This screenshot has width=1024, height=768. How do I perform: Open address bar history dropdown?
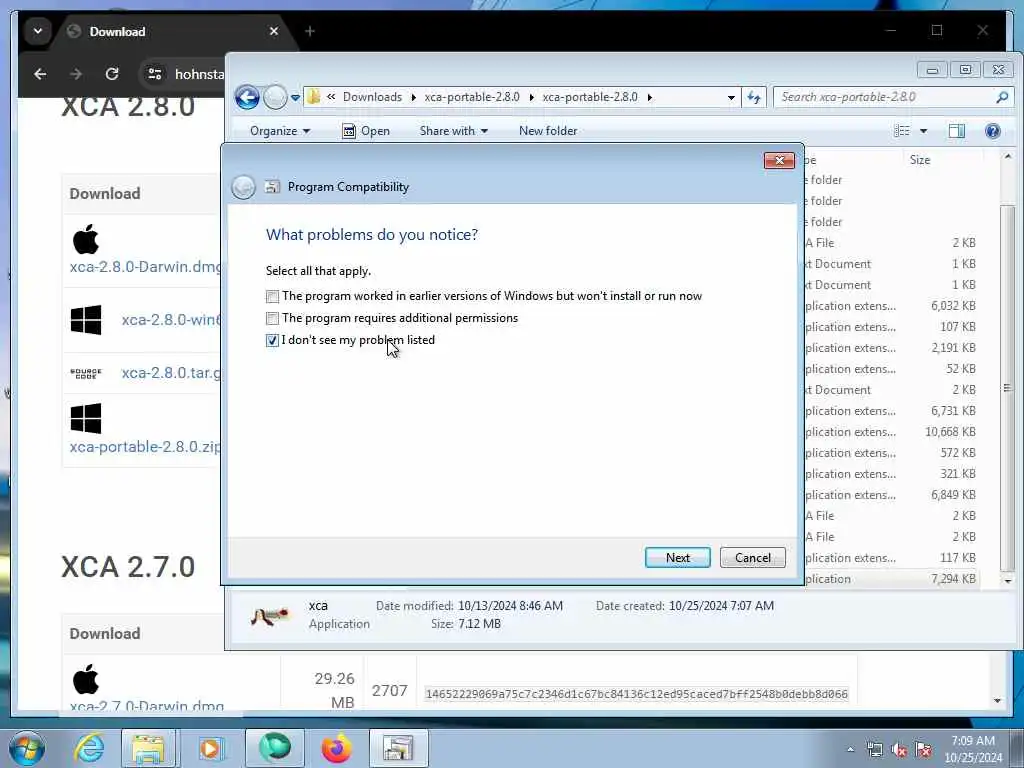click(x=731, y=97)
